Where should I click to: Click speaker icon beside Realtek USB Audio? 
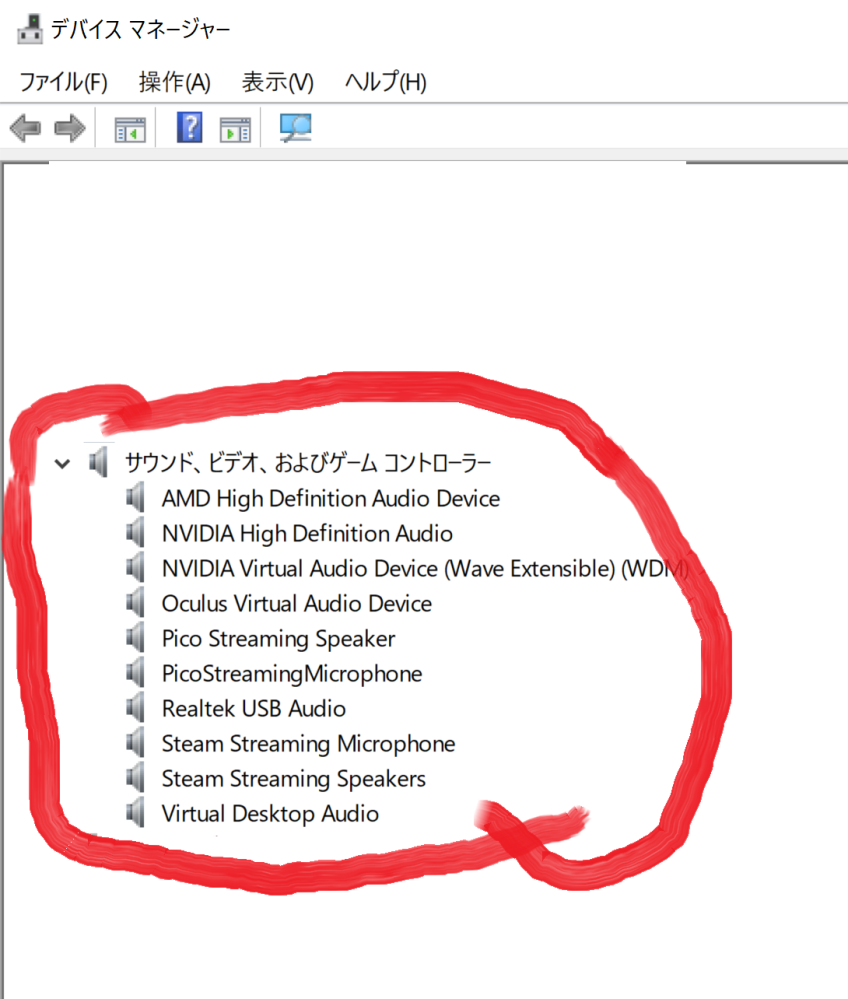pos(135,708)
